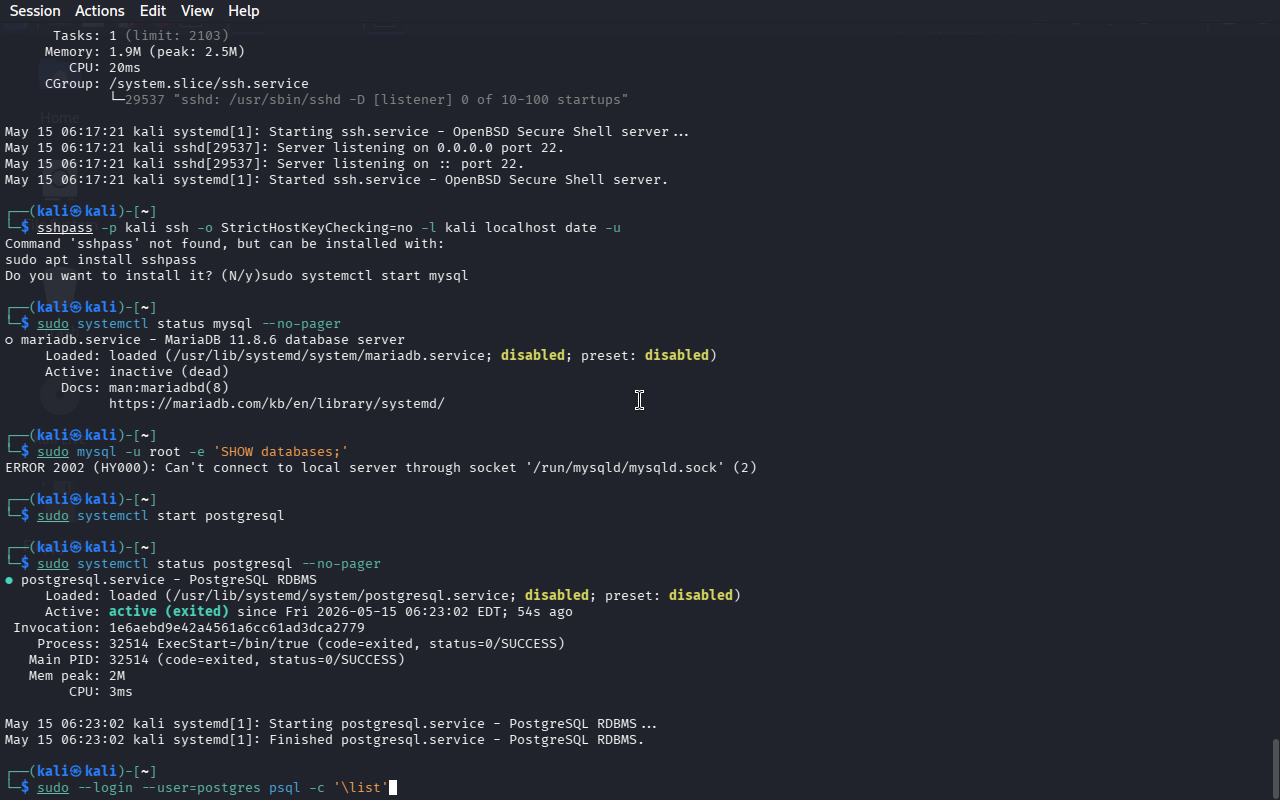Screen dimensions: 1280x800
Task: Click the hollow status circle beside mariadb.service
Action: pos(9,340)
